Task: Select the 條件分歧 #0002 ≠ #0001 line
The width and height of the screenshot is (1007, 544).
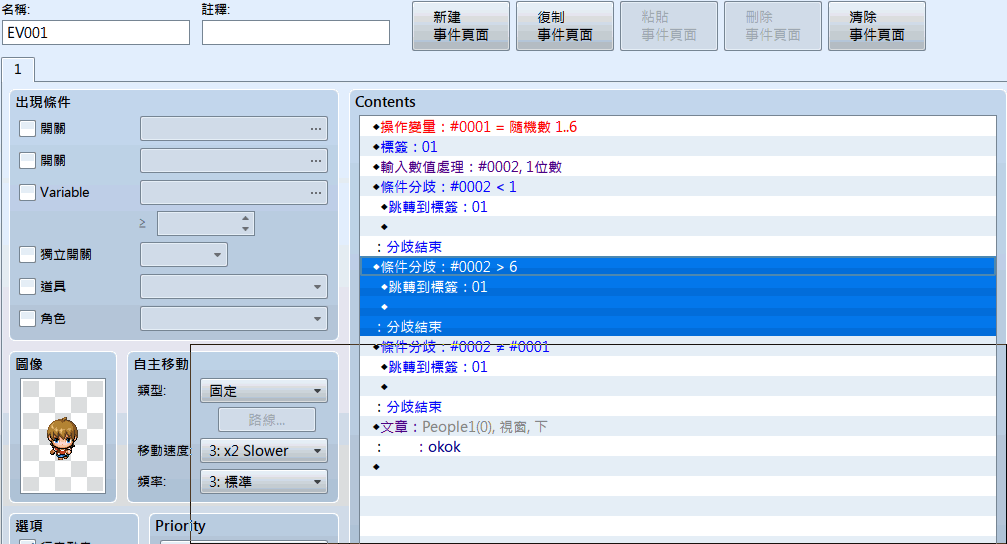Action: coord(678,347)
